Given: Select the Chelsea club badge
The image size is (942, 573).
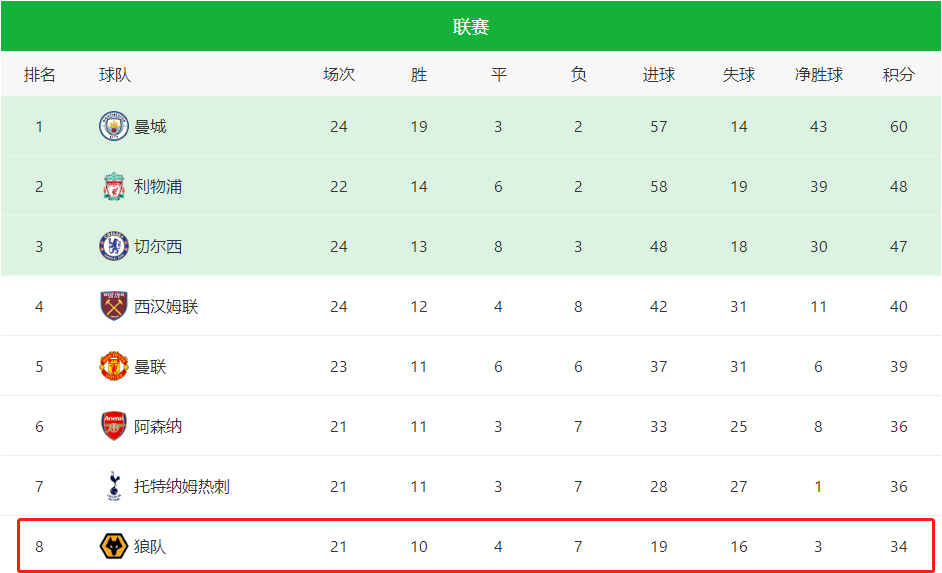Looking at the screenshot, I should point(114,246).
